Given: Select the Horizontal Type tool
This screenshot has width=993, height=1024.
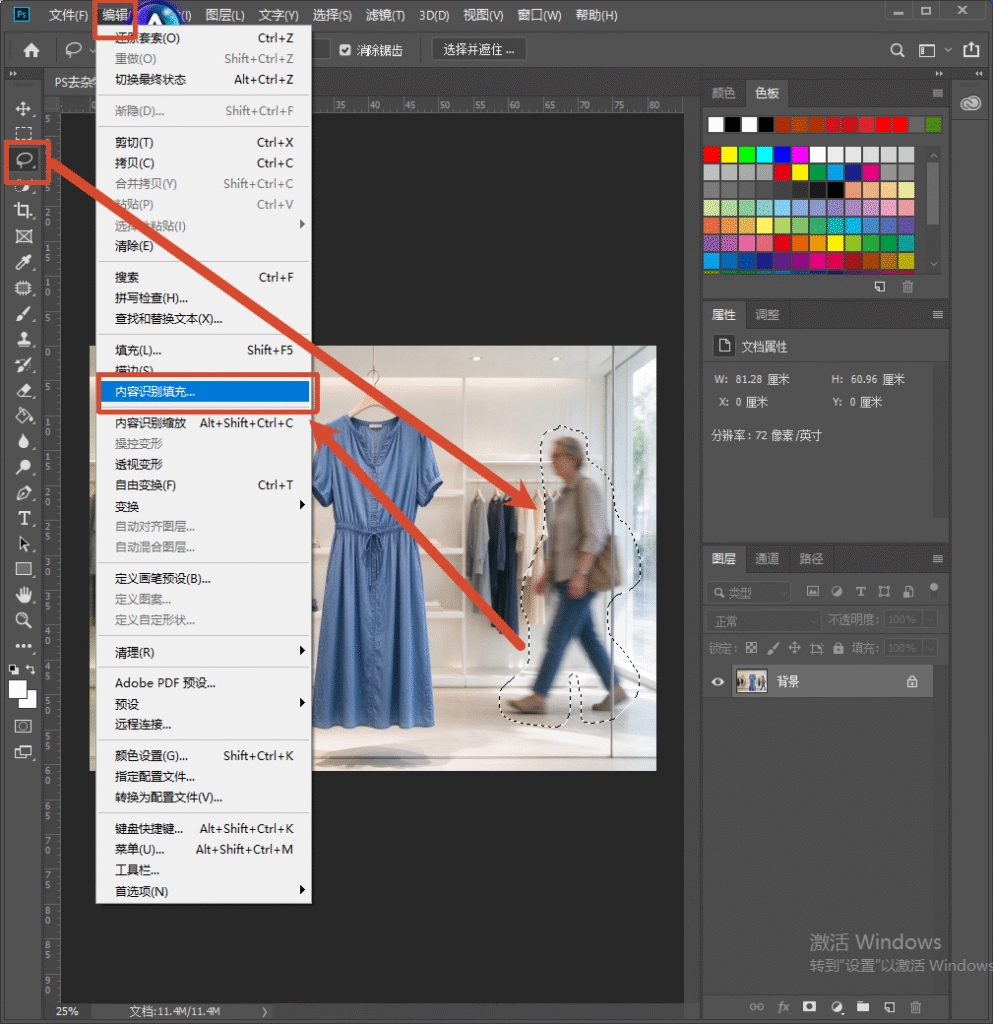Looking at the screenshot, I should coord(24,519).
